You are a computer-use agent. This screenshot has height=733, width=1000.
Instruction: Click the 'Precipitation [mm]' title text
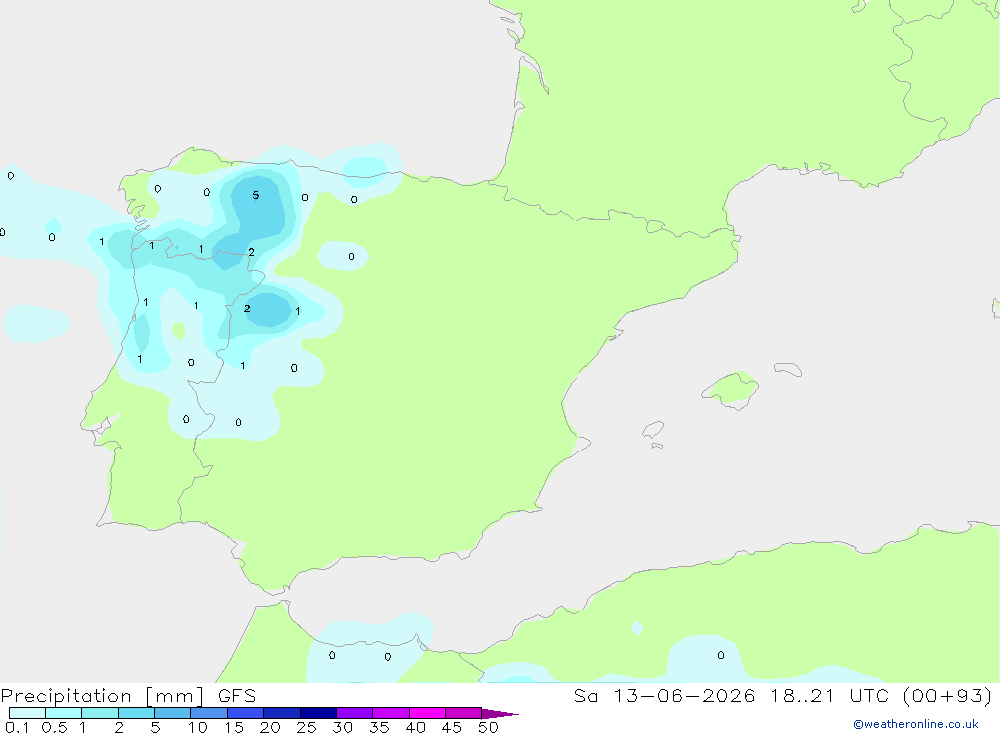(102, 696)
